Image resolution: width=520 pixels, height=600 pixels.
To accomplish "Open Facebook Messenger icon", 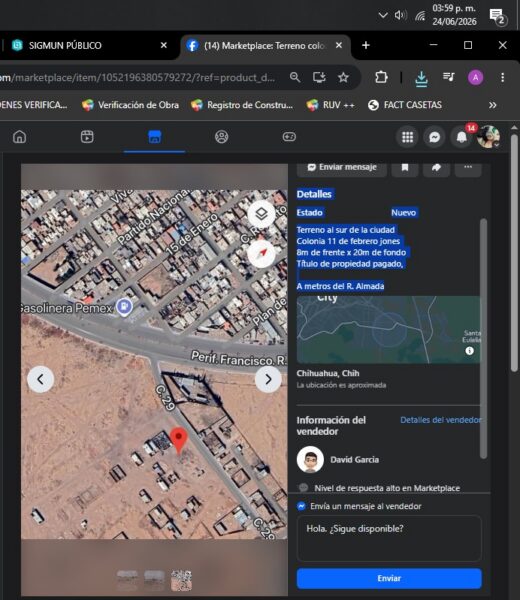I will (x=434, y=137).
